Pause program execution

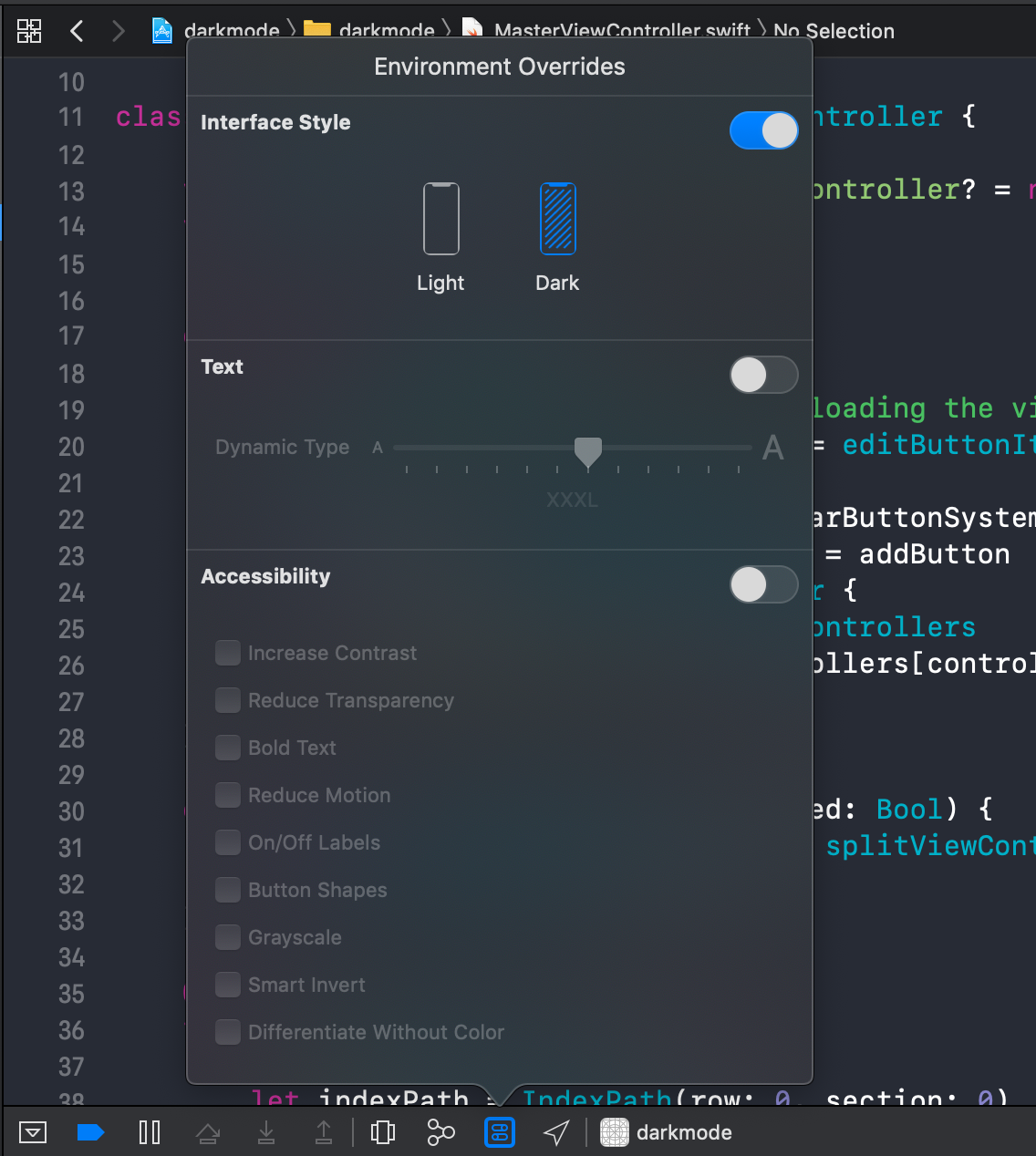click(150, 1132)
